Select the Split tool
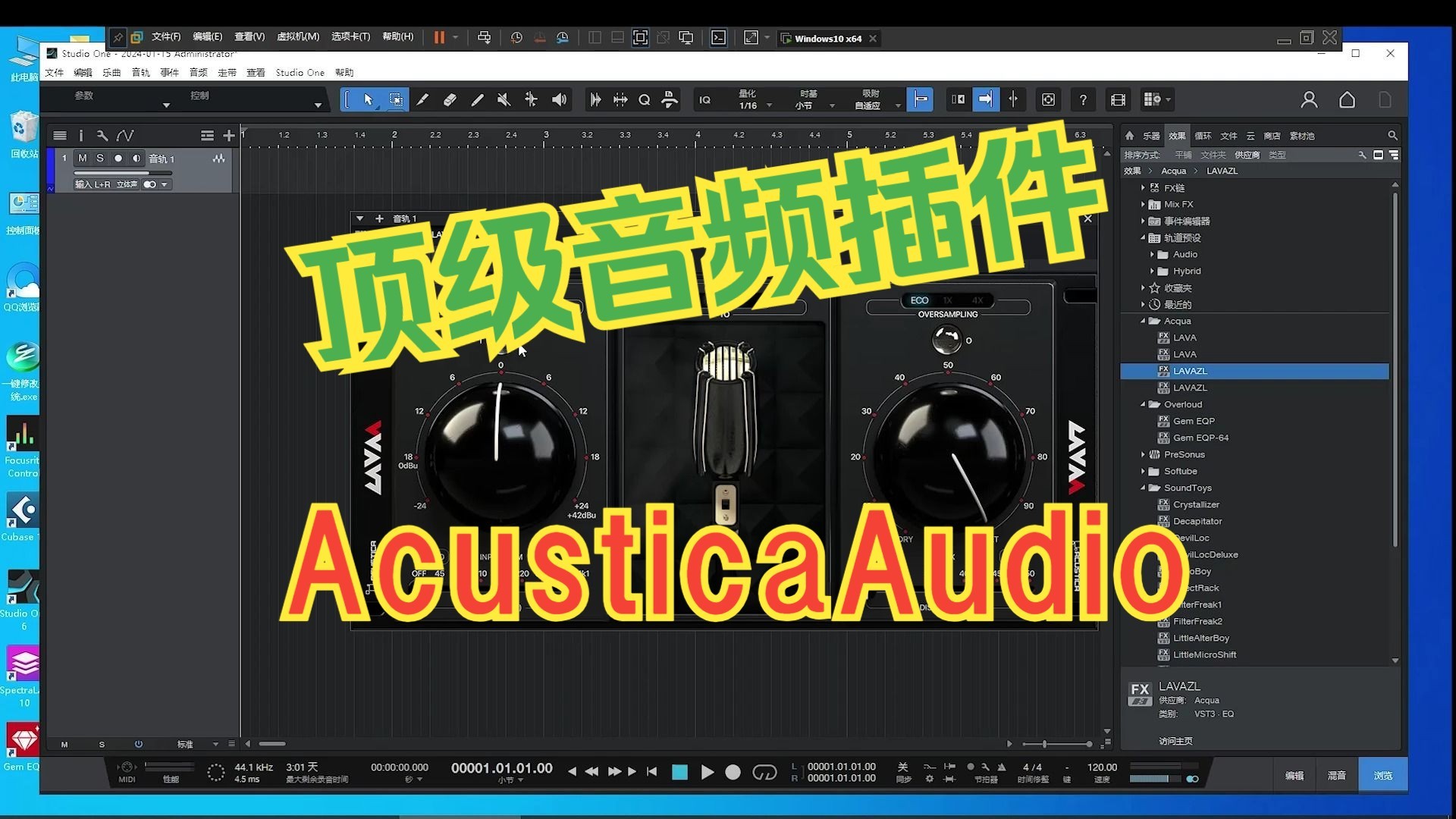The height and width of the screenshot is (819, 1456). click(422, 99)
